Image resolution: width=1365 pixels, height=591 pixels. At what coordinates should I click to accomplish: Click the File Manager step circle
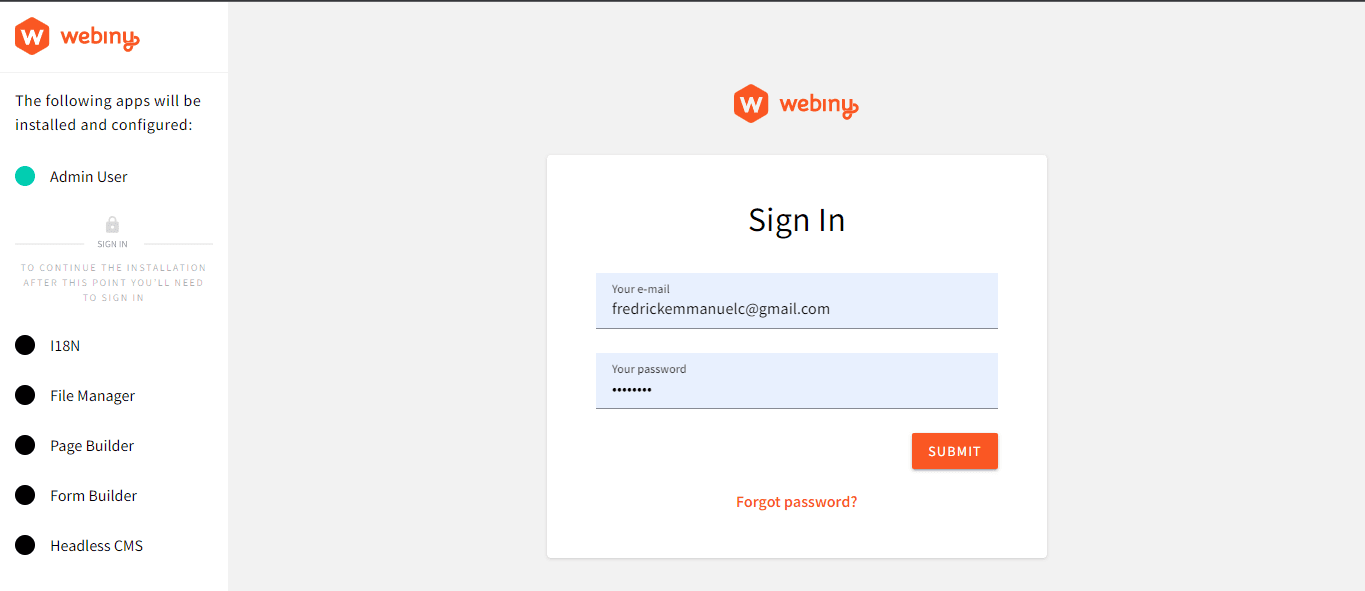(x=25, y=396)
